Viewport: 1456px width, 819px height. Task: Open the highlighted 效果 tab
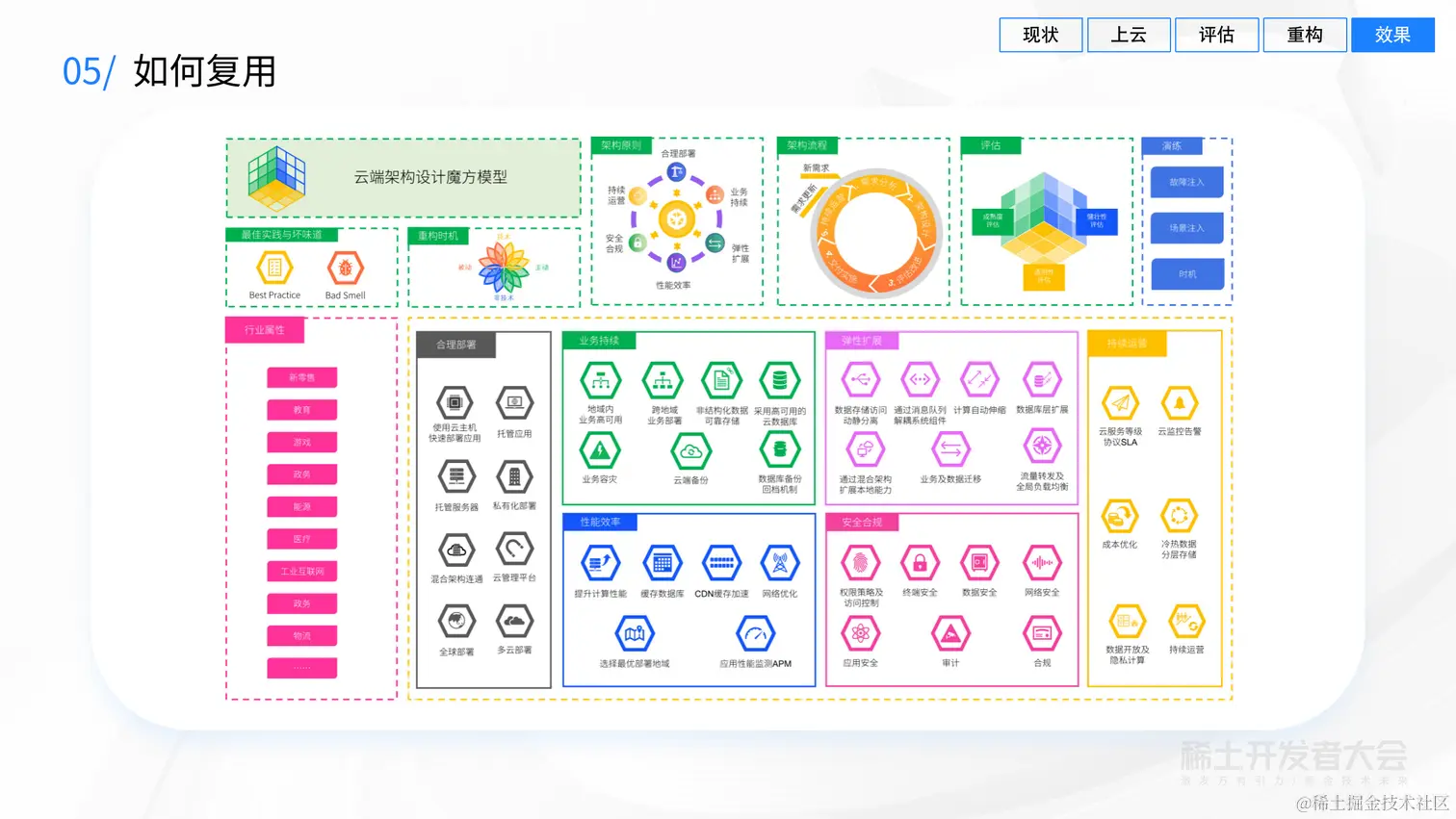[x=1392, y=35]
